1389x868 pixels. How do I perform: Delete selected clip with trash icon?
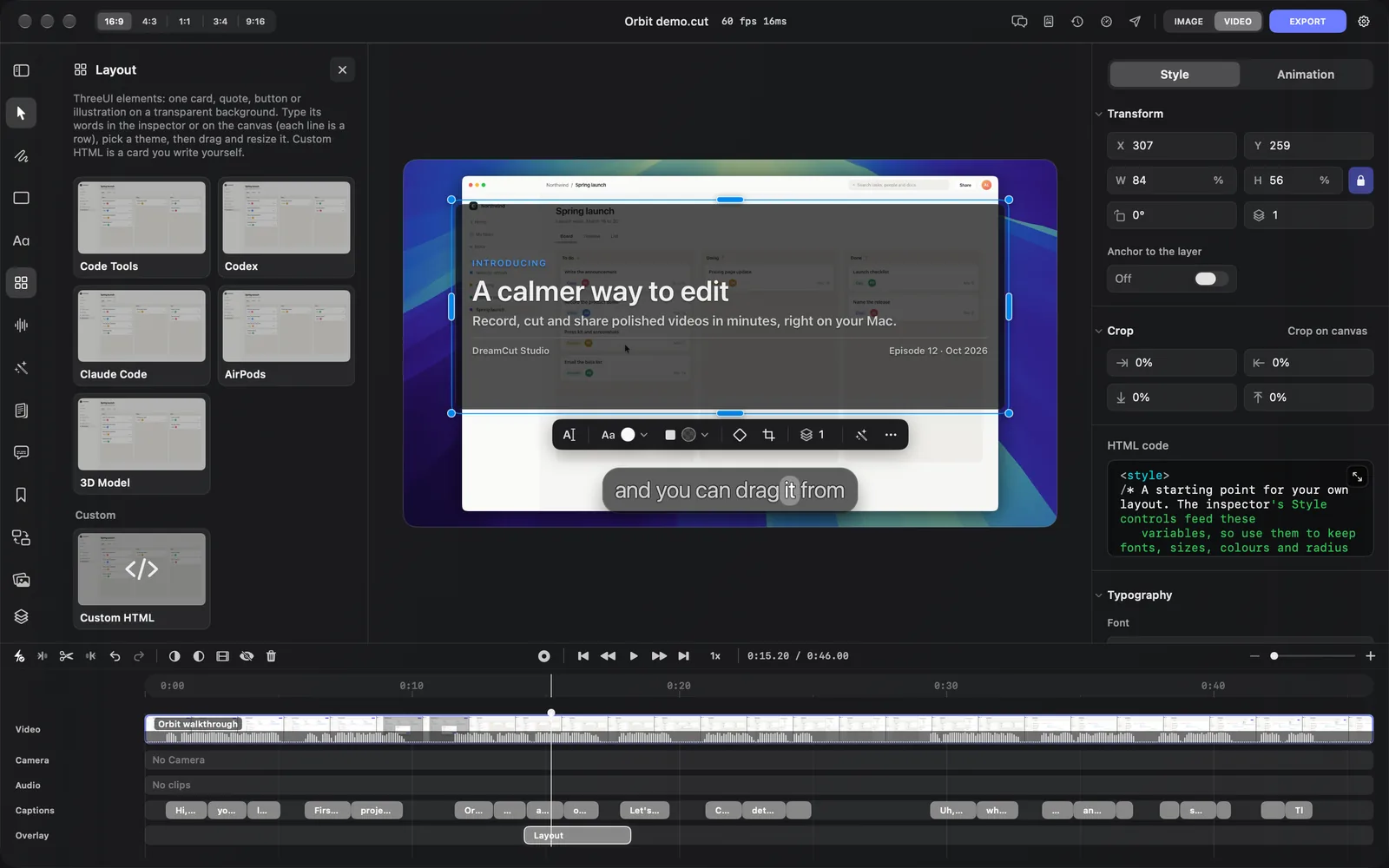271,656
